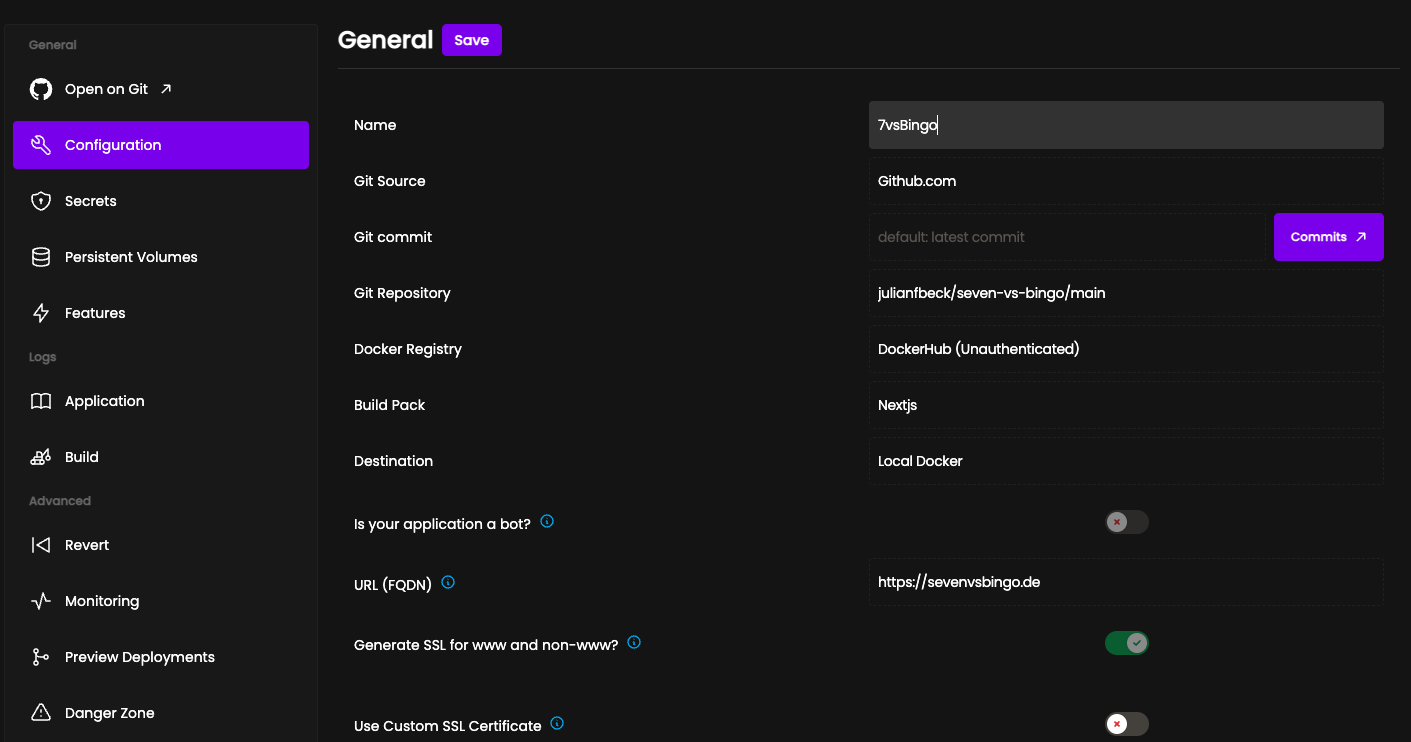Select the Danger Zone warning triangle icon
This screenshot has width=1411, height=742.
(x=40, y=712)
